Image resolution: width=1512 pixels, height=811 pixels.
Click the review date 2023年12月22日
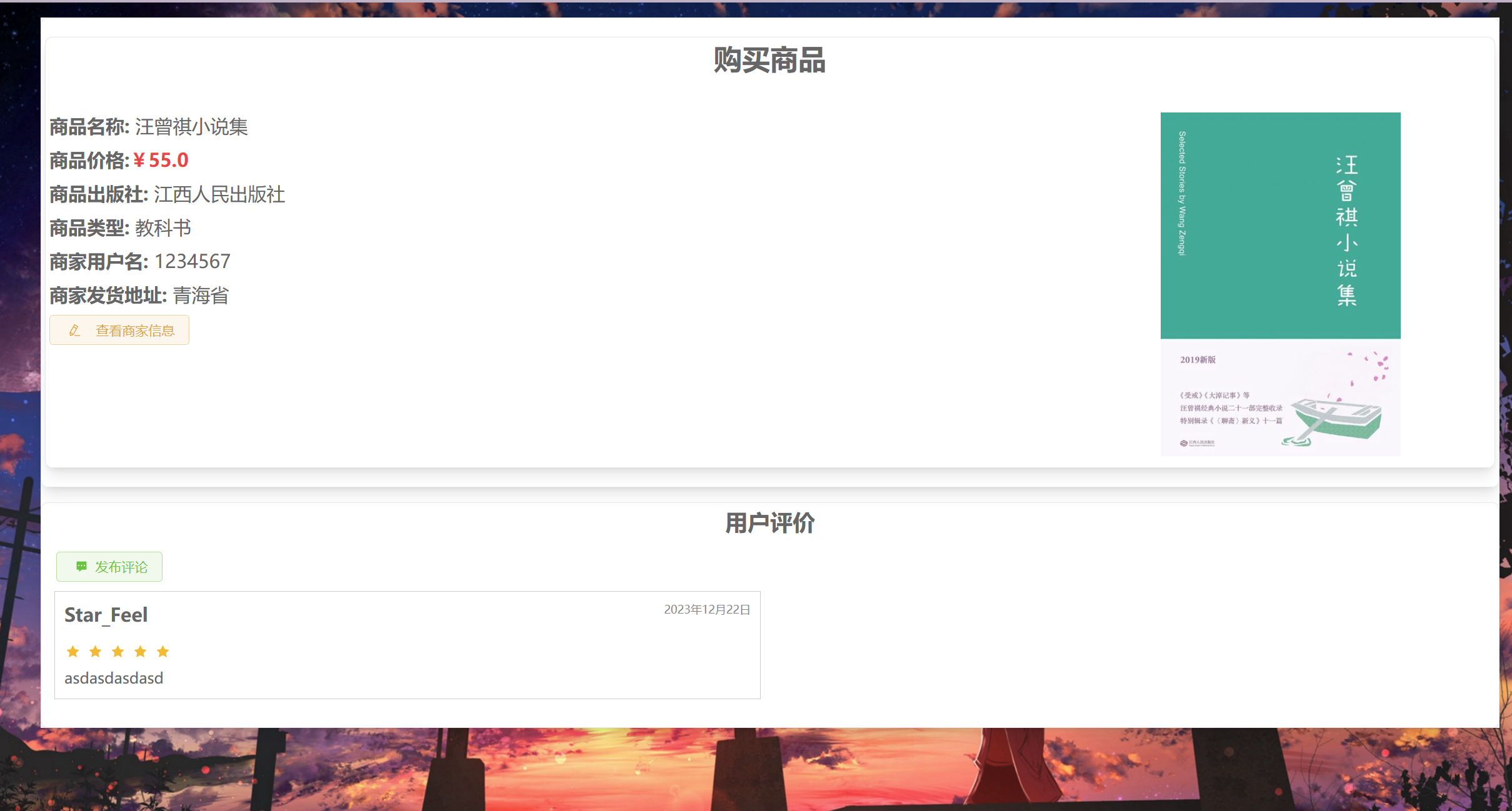coord(706,609)
